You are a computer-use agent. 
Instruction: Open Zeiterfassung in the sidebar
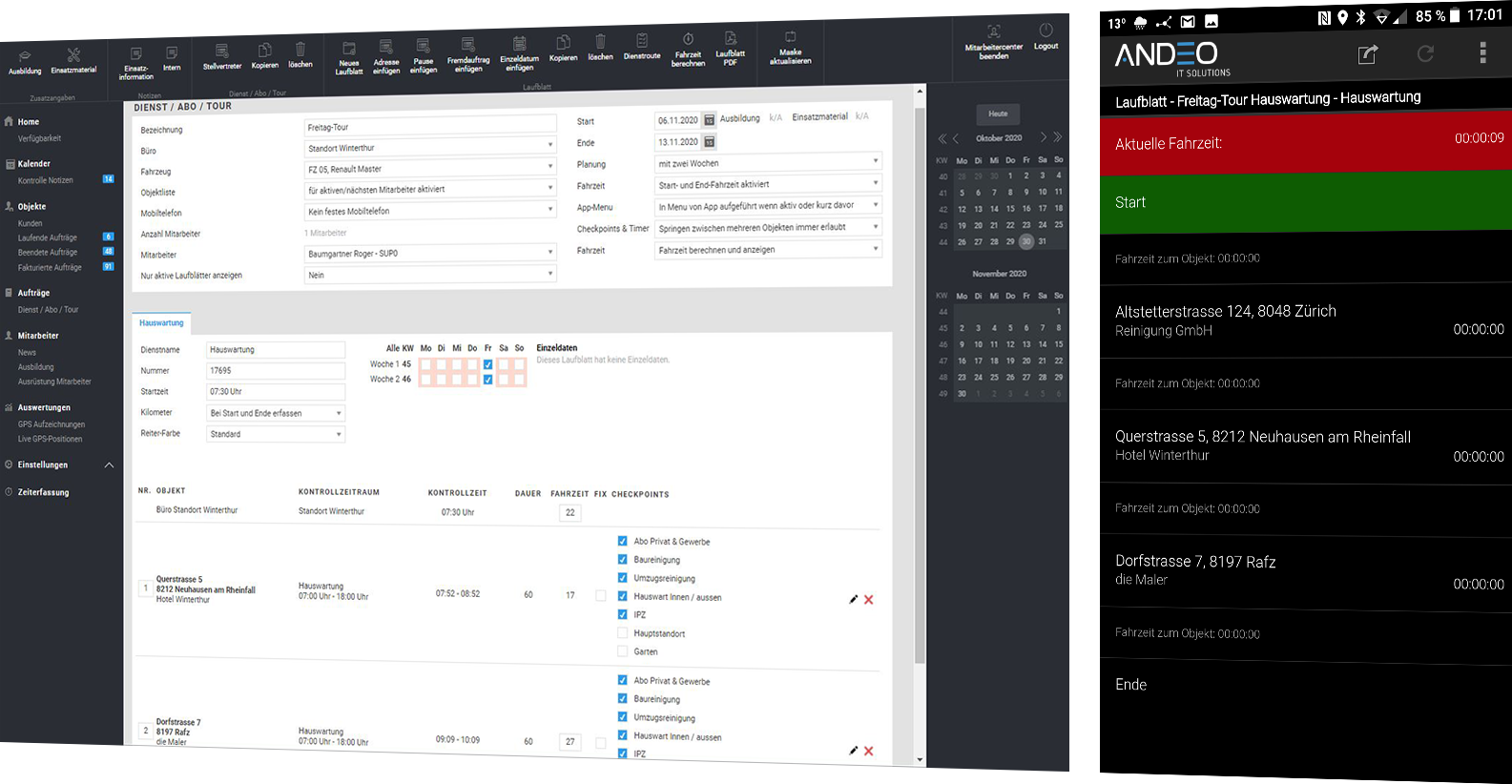coord(43,492)
